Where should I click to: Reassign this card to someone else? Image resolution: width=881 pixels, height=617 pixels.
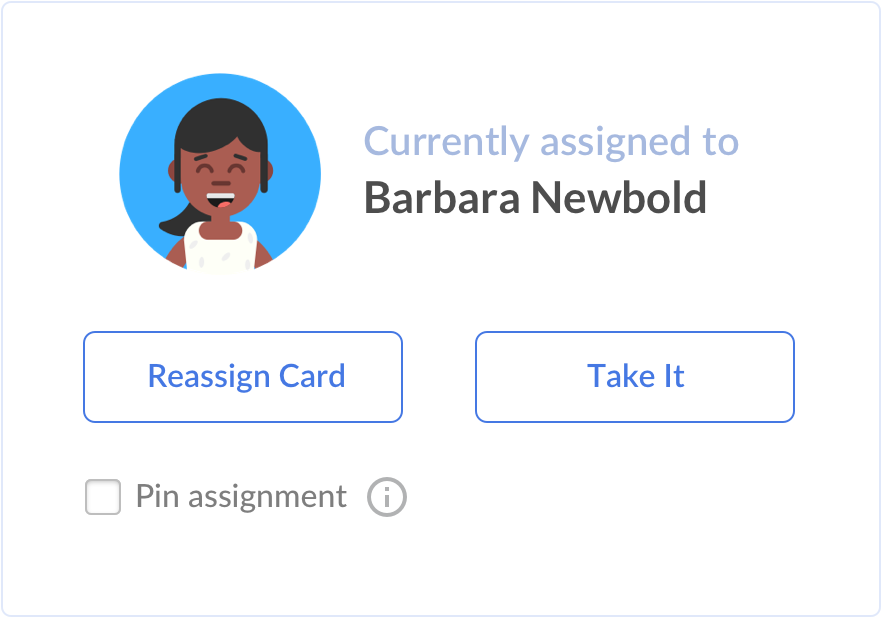coord(243,377)
